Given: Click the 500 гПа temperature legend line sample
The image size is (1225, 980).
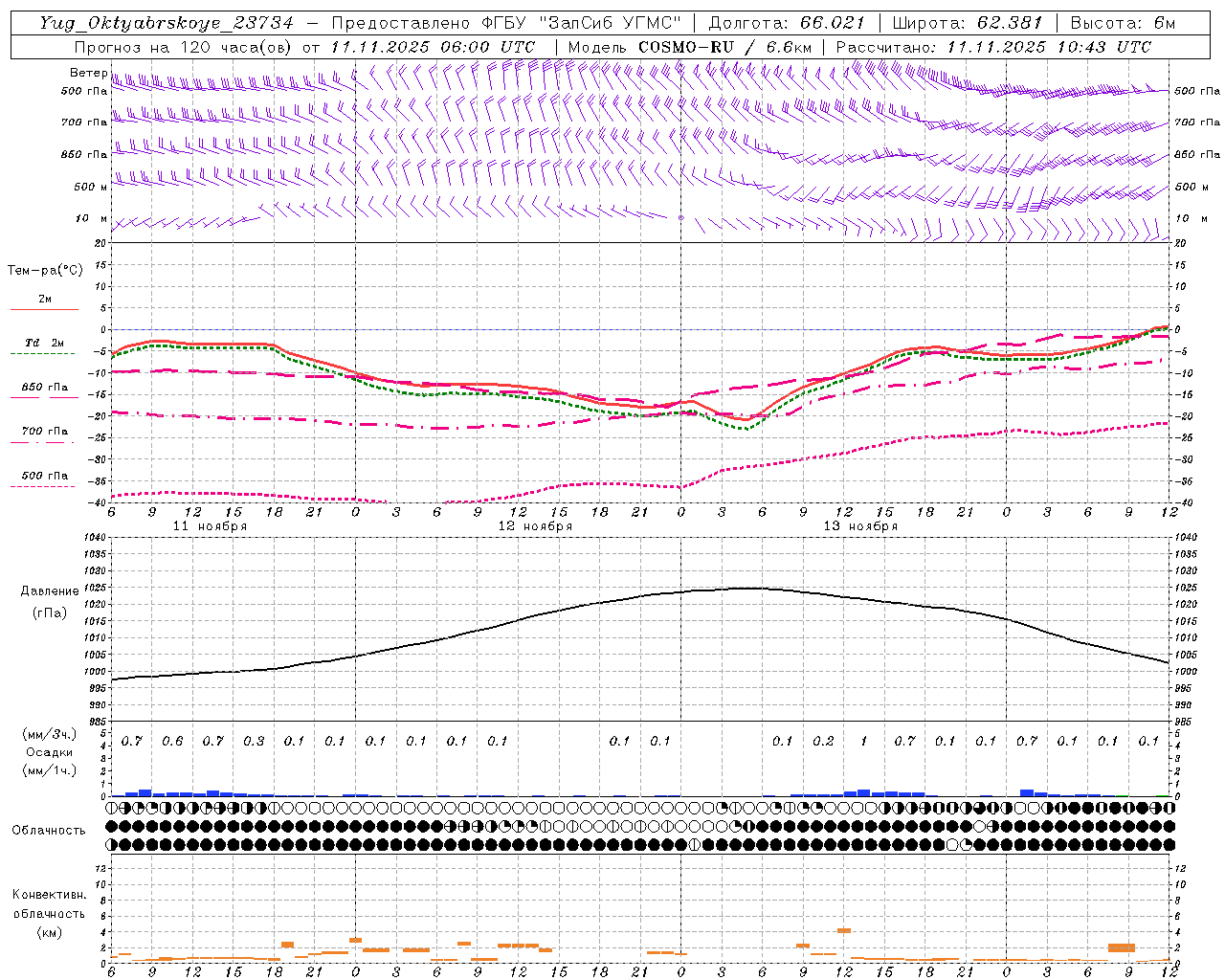Looking at the screenshot, I should [x=43, y=486].
